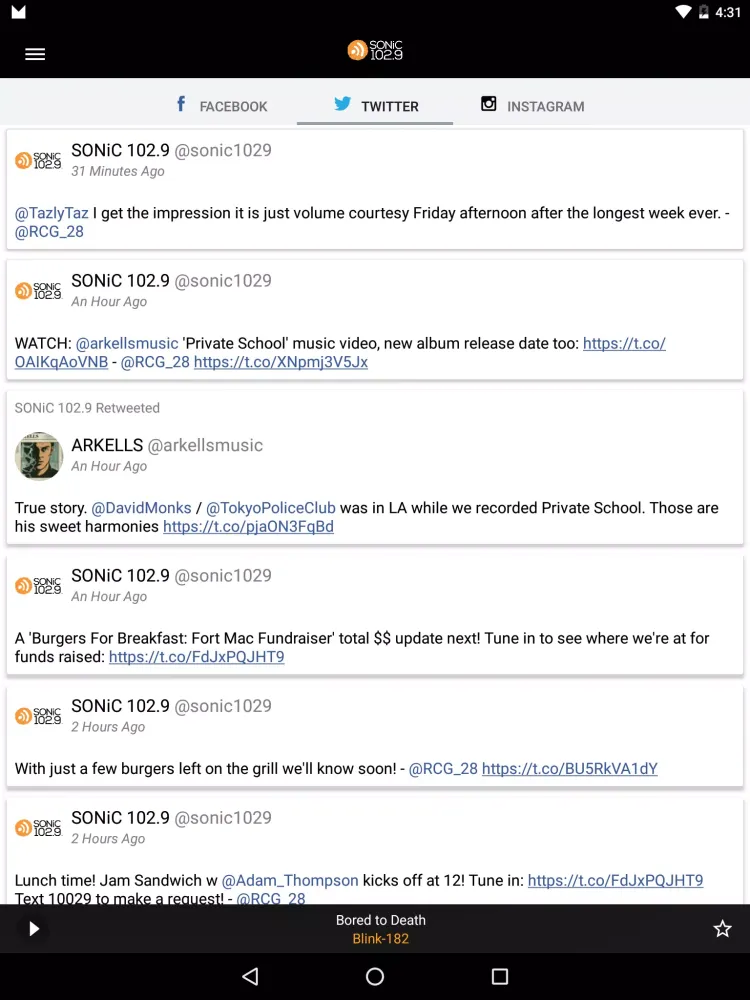The image size is (750, 1000).
Task: Tap the Android home button
Action: click(375, 976)
